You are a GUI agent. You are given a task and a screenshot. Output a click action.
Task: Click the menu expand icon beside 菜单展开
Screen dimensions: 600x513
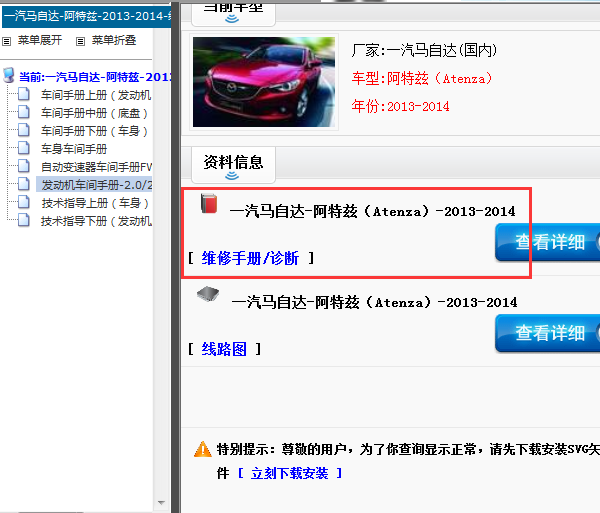coord(7,41)
